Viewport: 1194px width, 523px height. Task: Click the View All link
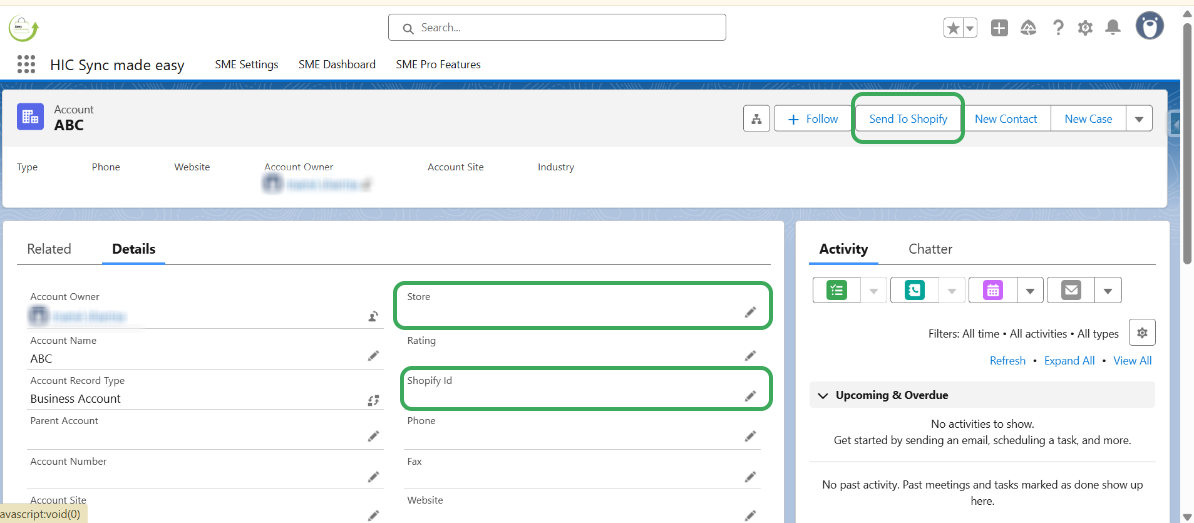[x=1132, y=361]
